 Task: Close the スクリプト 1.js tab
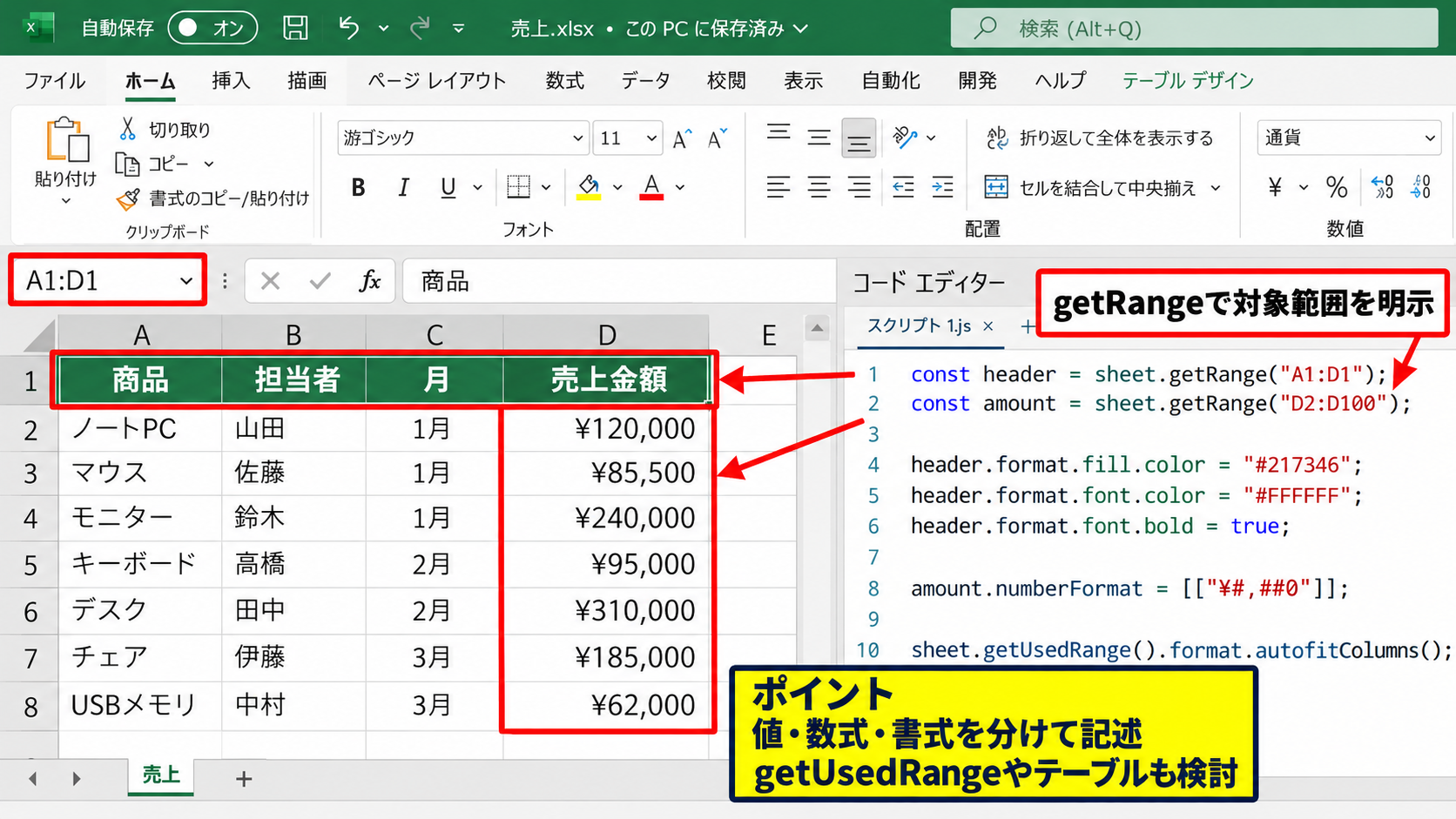(x=988, y=326)
